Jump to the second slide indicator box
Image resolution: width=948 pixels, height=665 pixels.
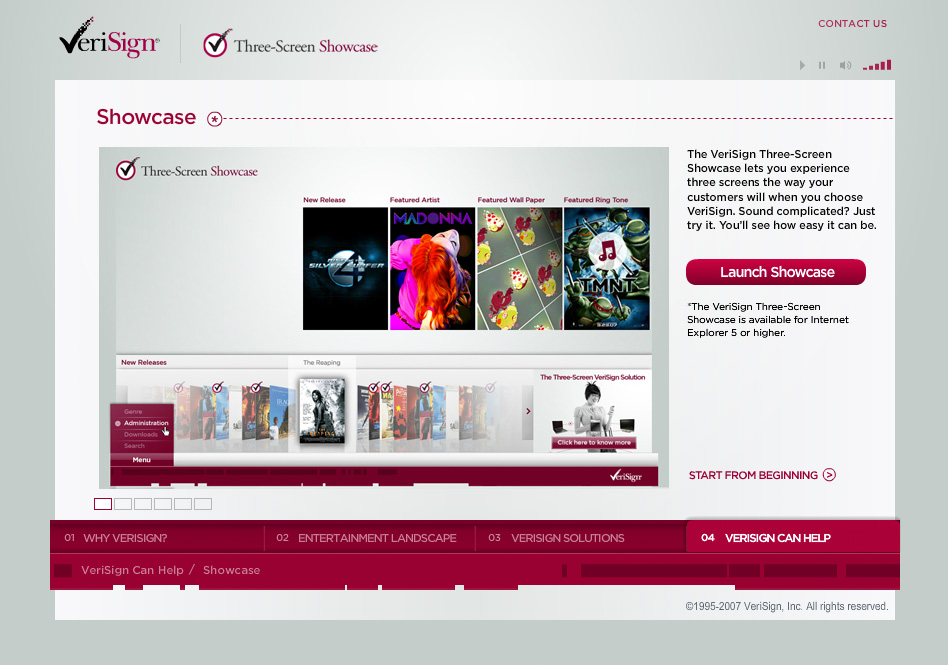123,504
